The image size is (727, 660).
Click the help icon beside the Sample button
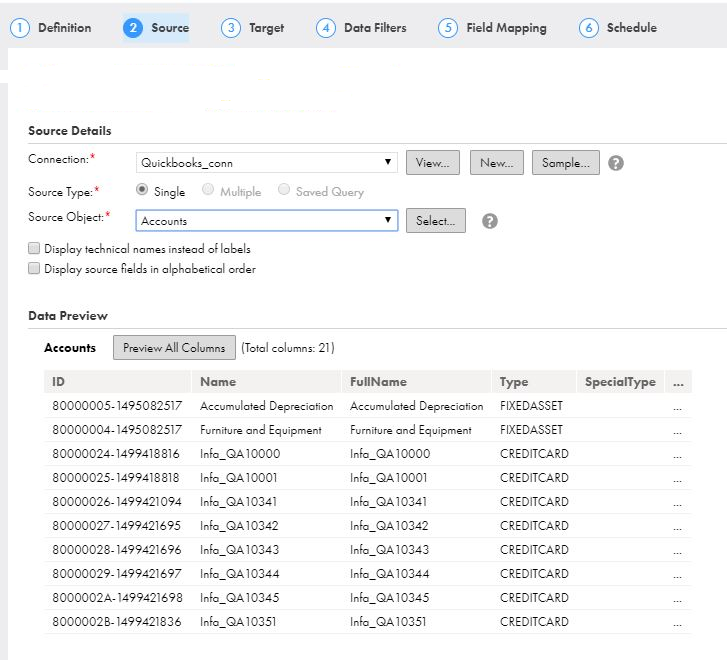(616, 163)
